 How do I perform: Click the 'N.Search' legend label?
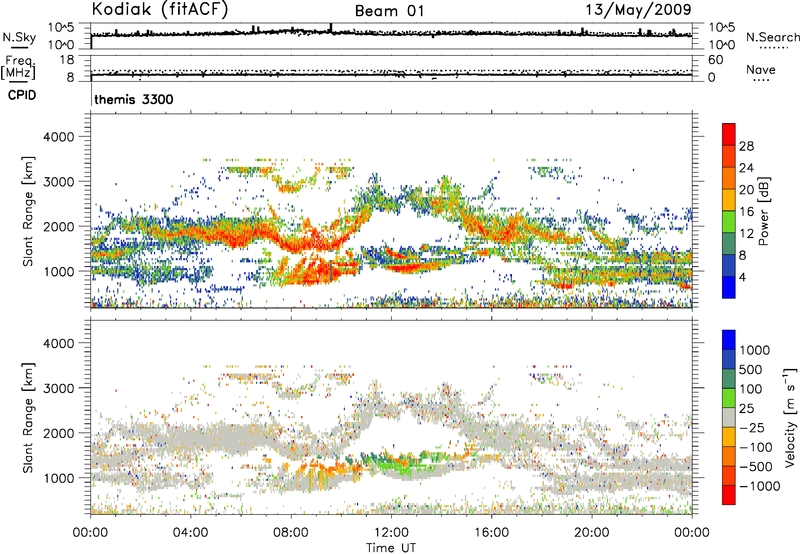click(772, 37)
